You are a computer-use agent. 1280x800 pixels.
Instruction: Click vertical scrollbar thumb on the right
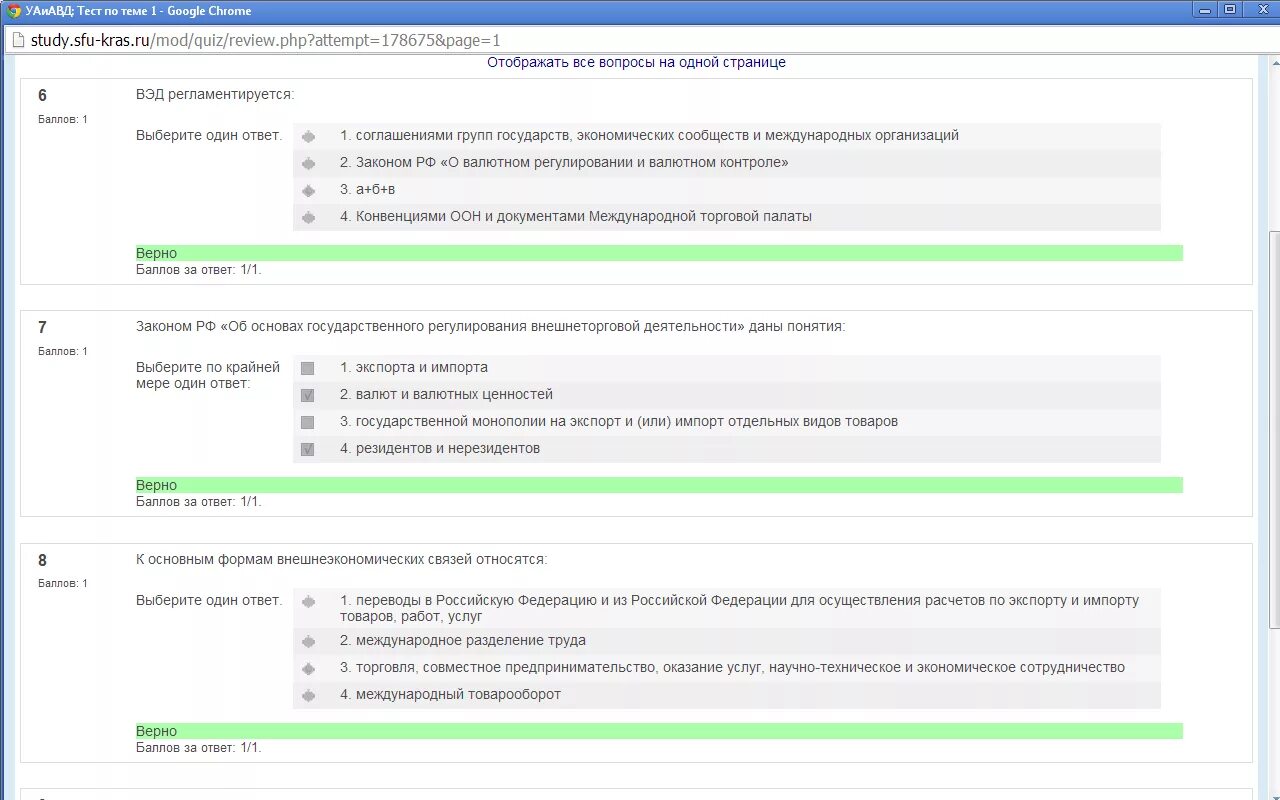tap(1274, 430)
